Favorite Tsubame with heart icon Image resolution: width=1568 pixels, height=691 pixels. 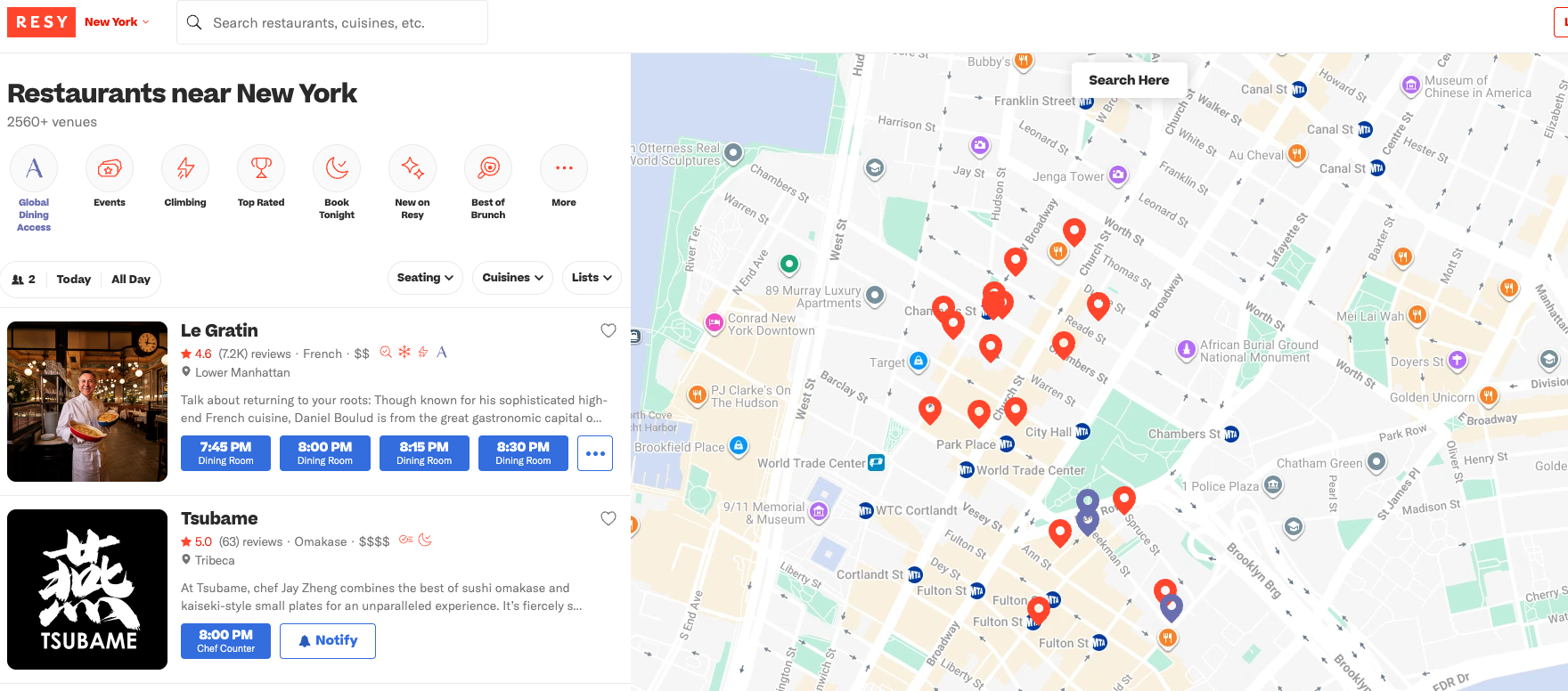point(608,518)
